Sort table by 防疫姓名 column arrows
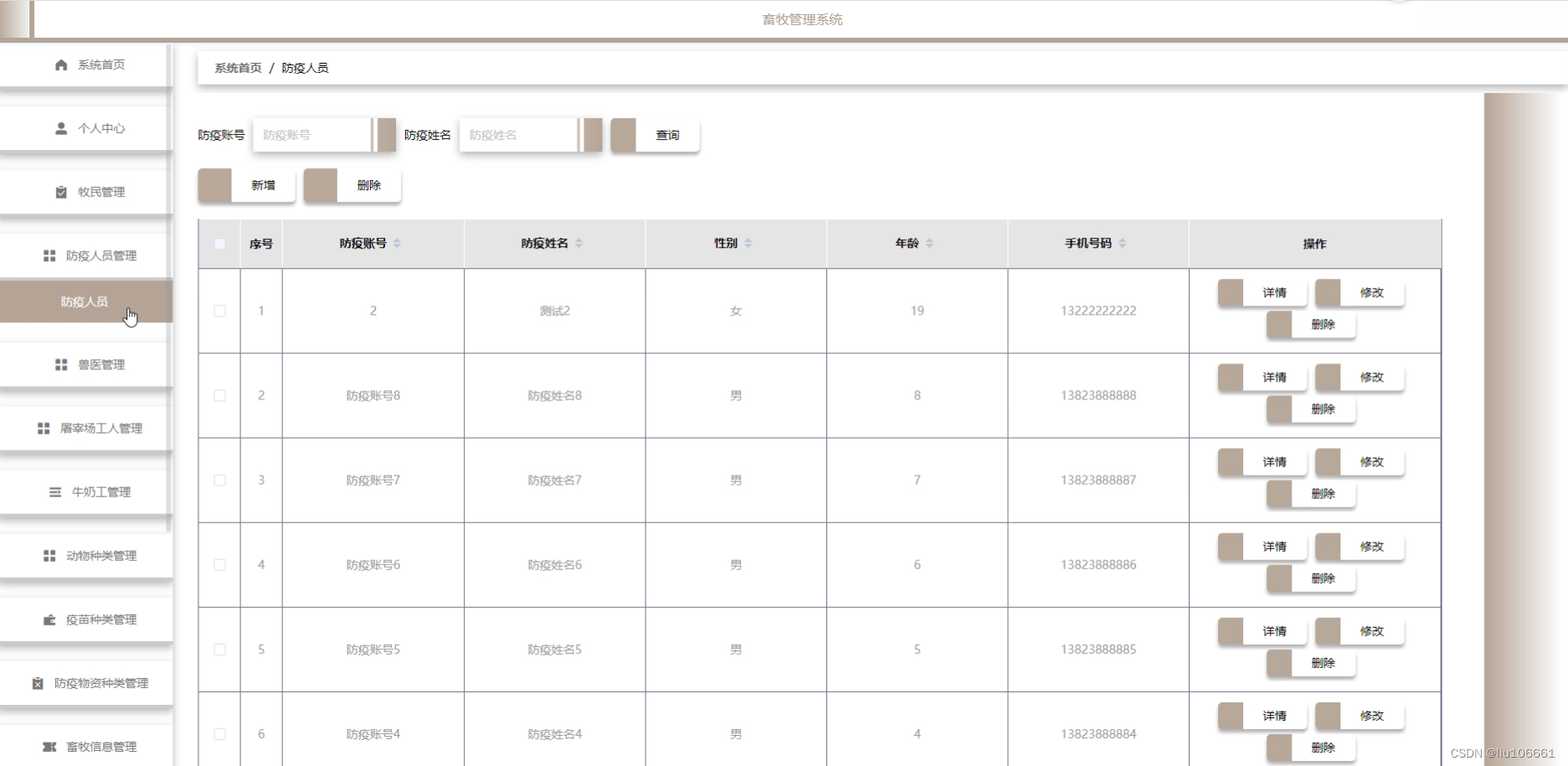Viewport: 1568px width, 766px height. tap(578, 243)
